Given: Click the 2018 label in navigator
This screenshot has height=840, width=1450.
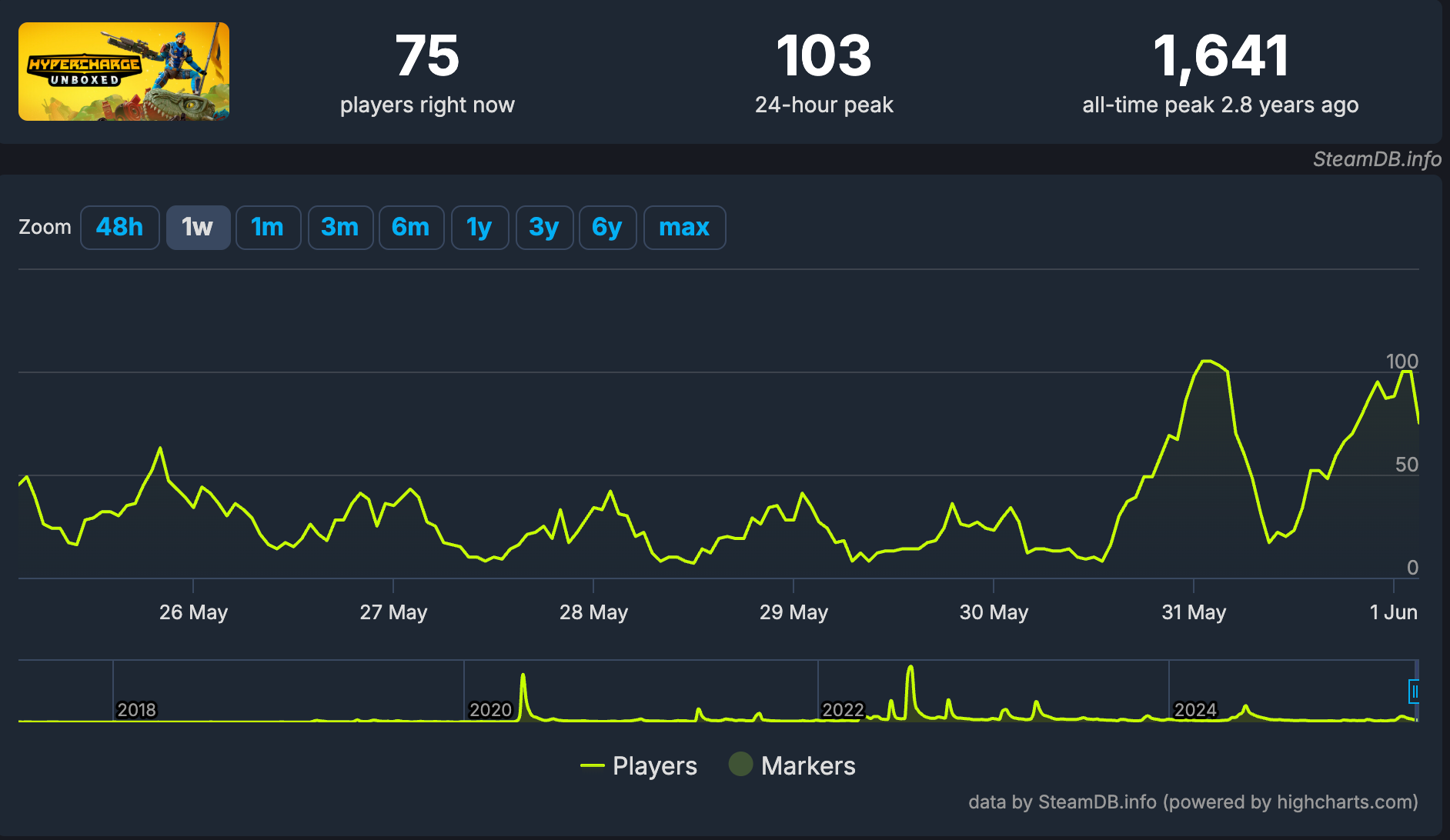Looking at the screenshot, I should tap(136, 710).
